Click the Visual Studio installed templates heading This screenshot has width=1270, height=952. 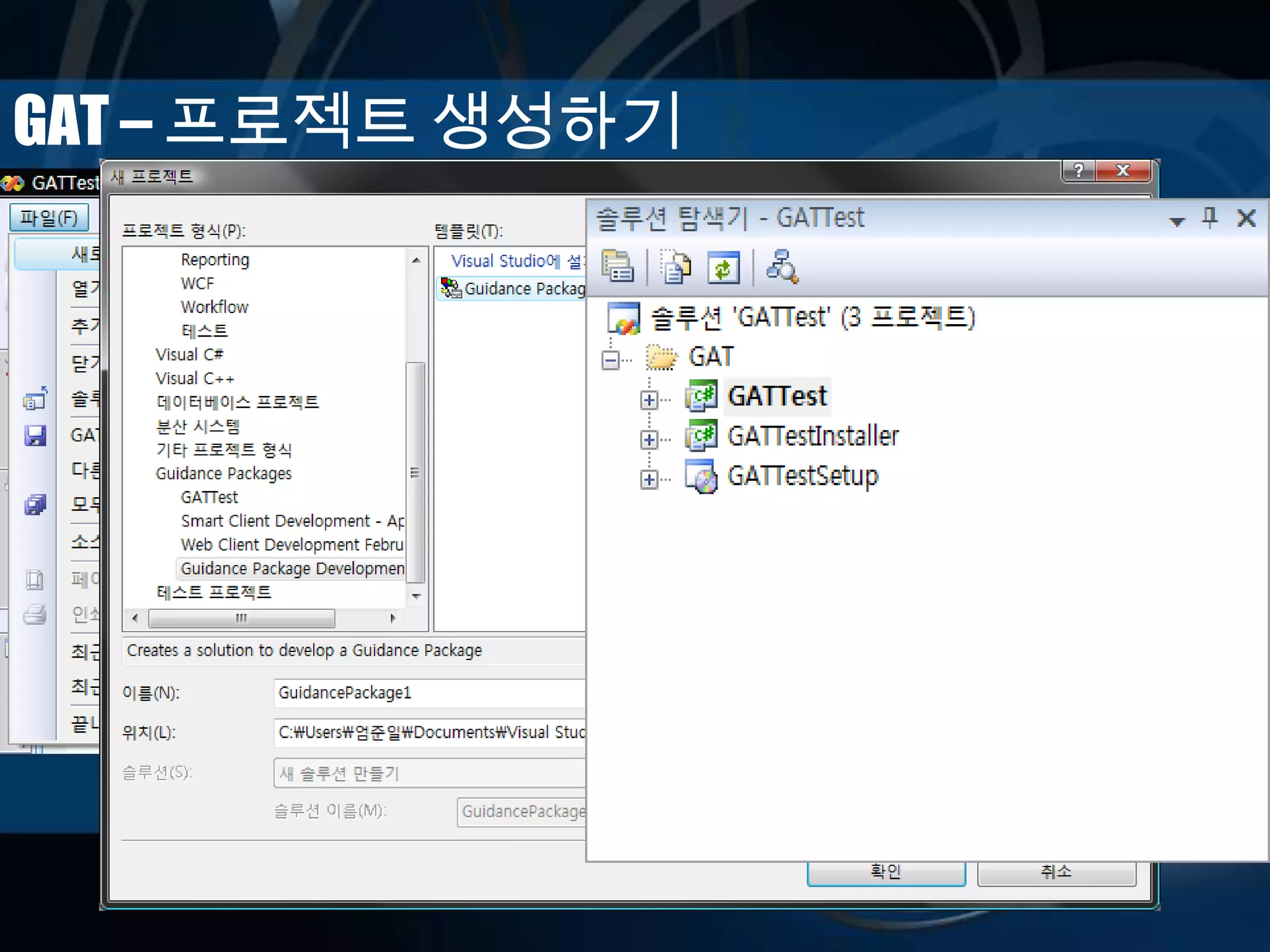(x=518, y=261)
